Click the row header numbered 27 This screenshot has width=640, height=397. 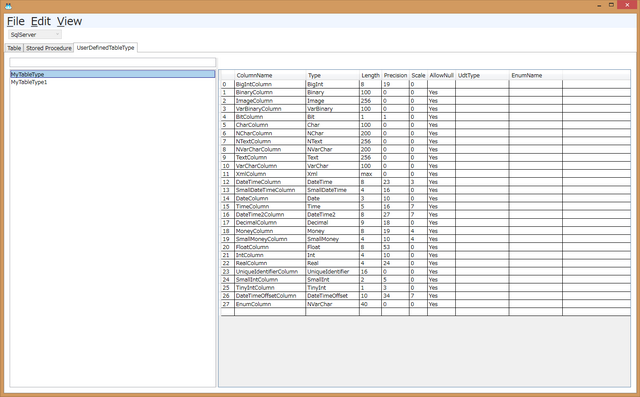pos(227,304)
